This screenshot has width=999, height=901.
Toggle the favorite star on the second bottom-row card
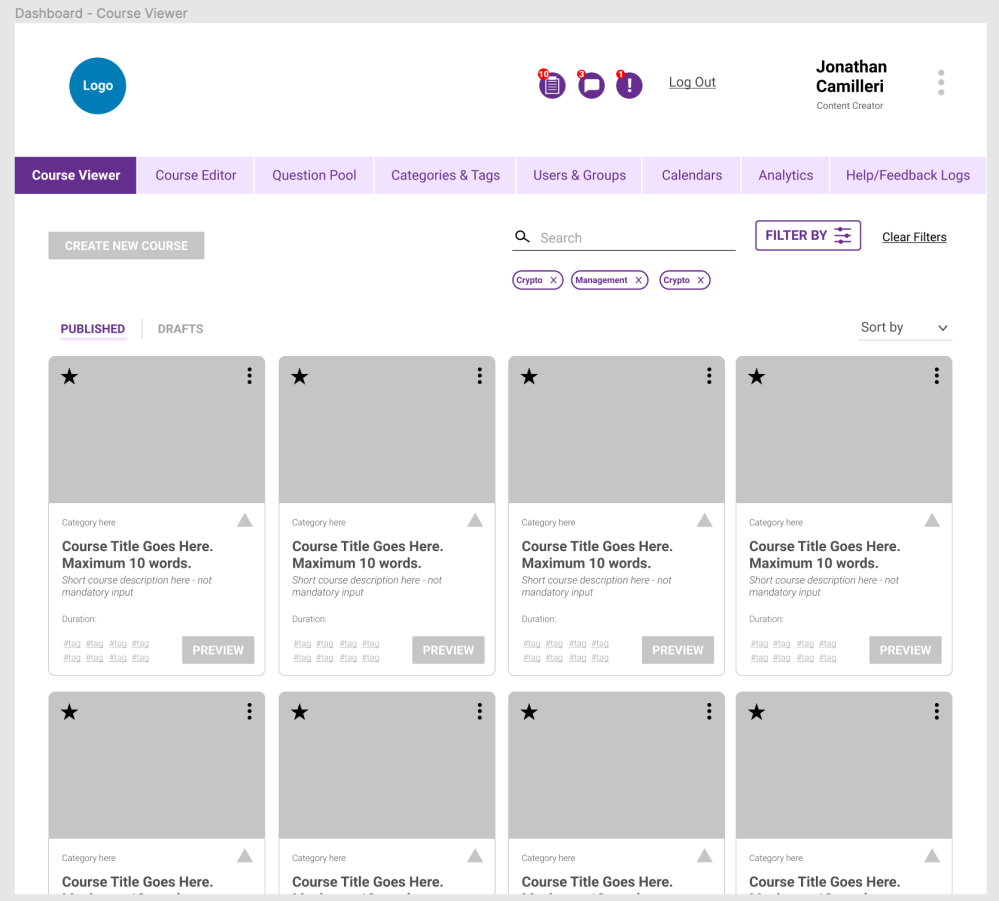(299, 712)
